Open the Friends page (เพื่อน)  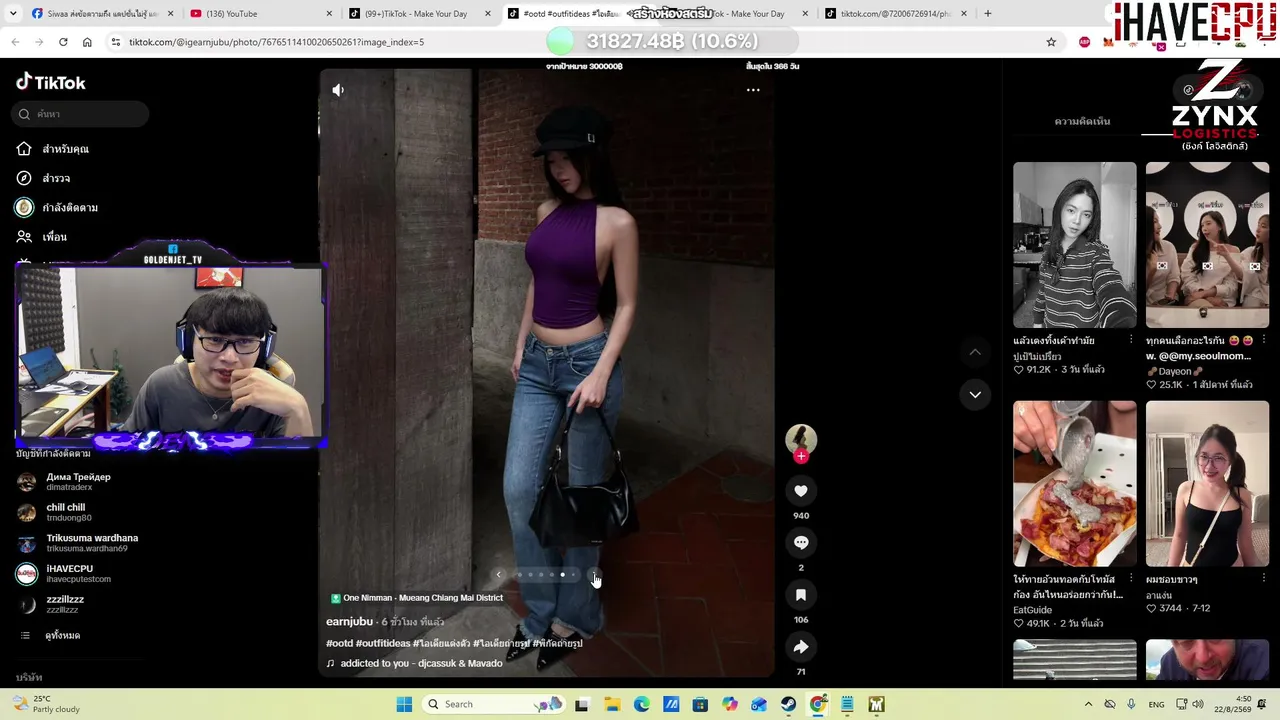42,237
